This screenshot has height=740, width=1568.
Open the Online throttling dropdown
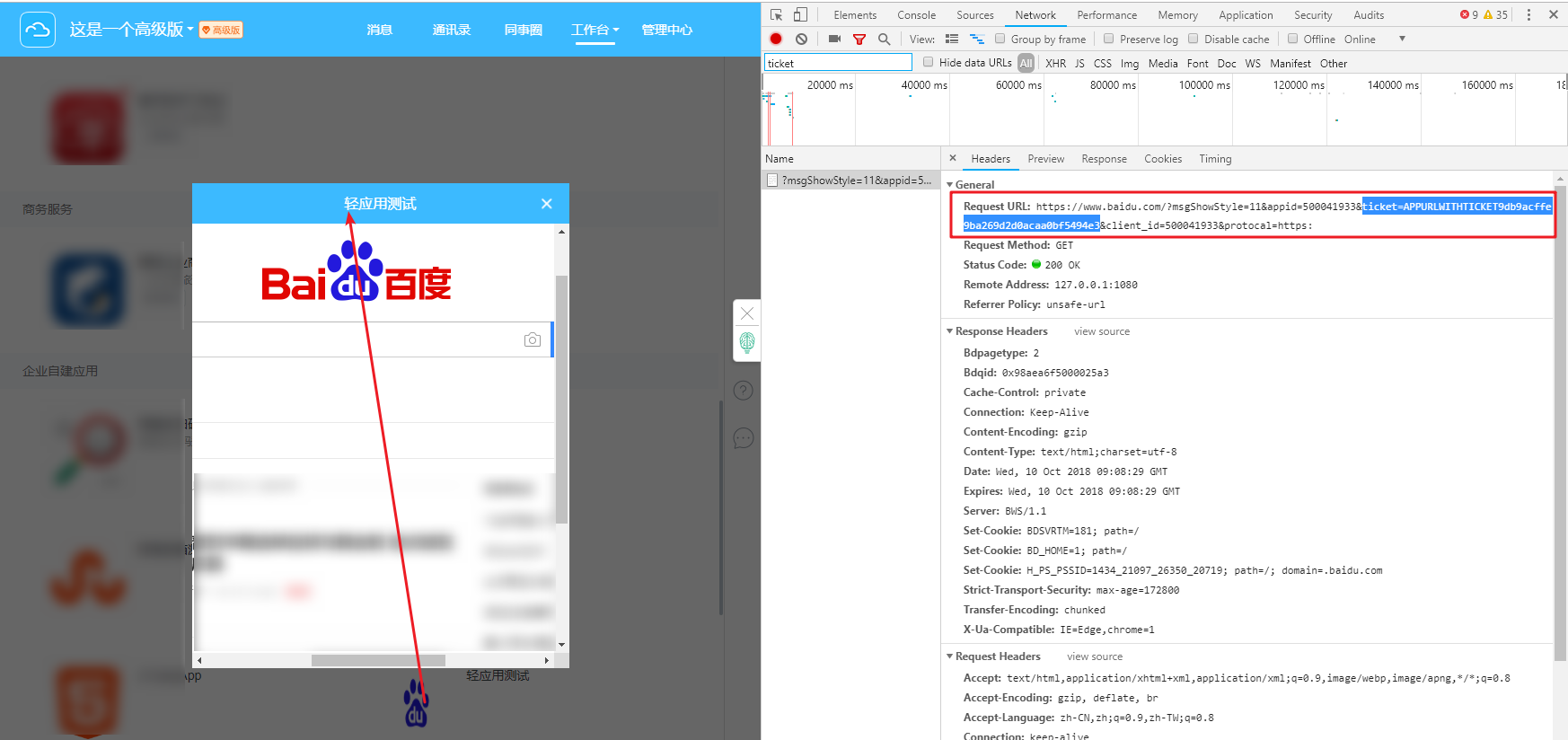coord(1375,39)
